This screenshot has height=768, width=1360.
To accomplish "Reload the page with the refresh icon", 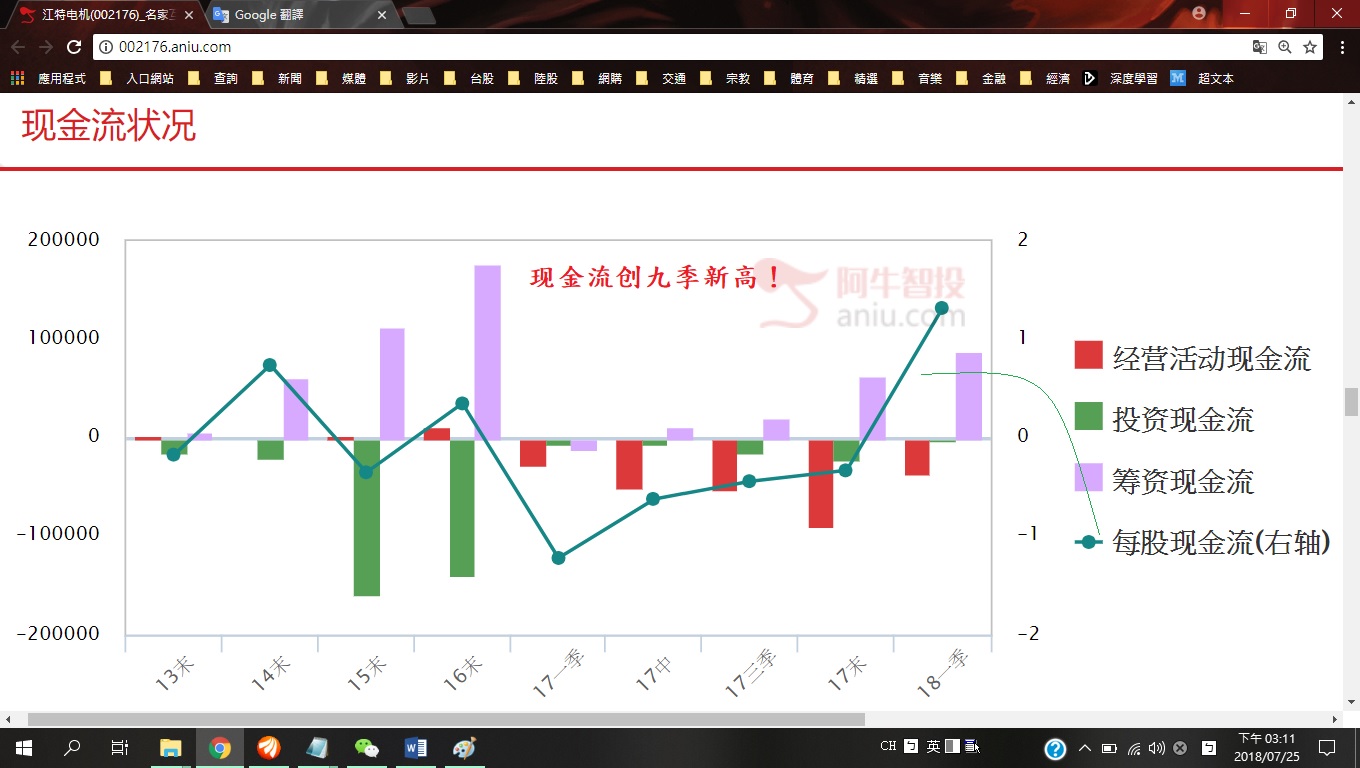I will pyautogui.click(x=74, y=47).
